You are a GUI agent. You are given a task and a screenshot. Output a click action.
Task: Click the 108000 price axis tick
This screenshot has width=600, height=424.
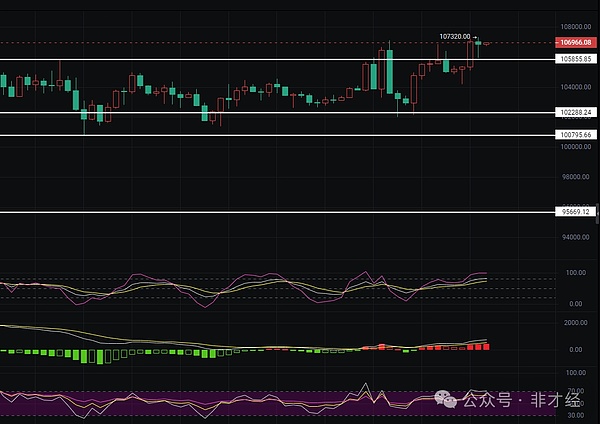pos(574,27)
